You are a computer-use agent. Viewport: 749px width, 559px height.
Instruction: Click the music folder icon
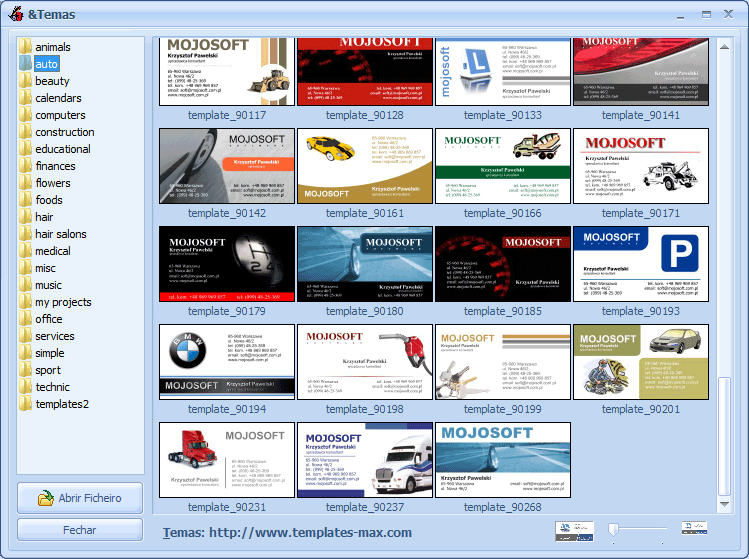click(x=25, y=285)
